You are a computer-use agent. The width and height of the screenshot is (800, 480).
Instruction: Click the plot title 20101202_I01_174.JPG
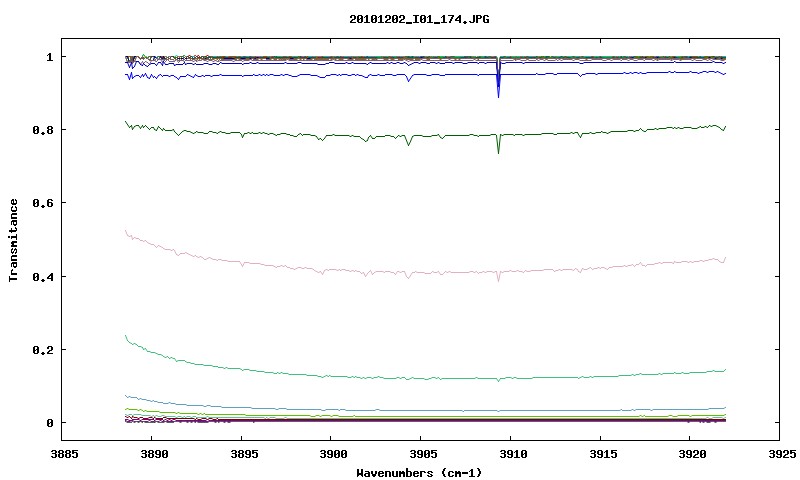click(x=419, y=19)
